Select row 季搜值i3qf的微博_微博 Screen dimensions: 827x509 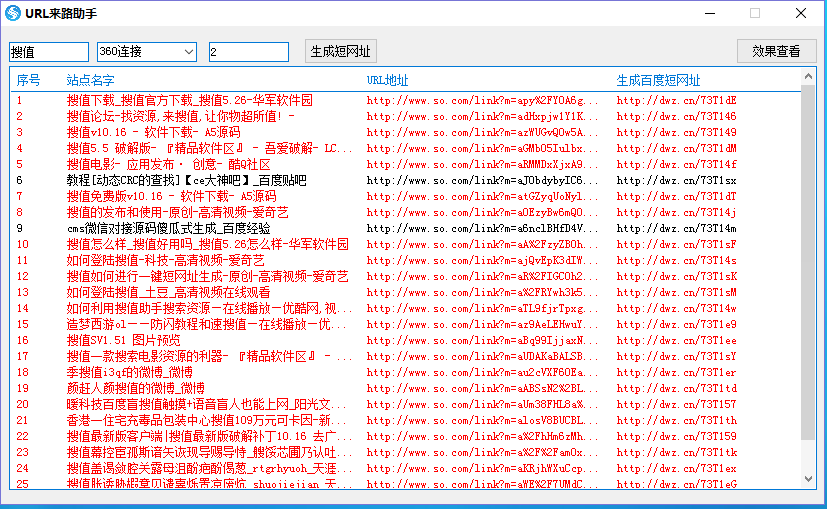tap(405, 372)
